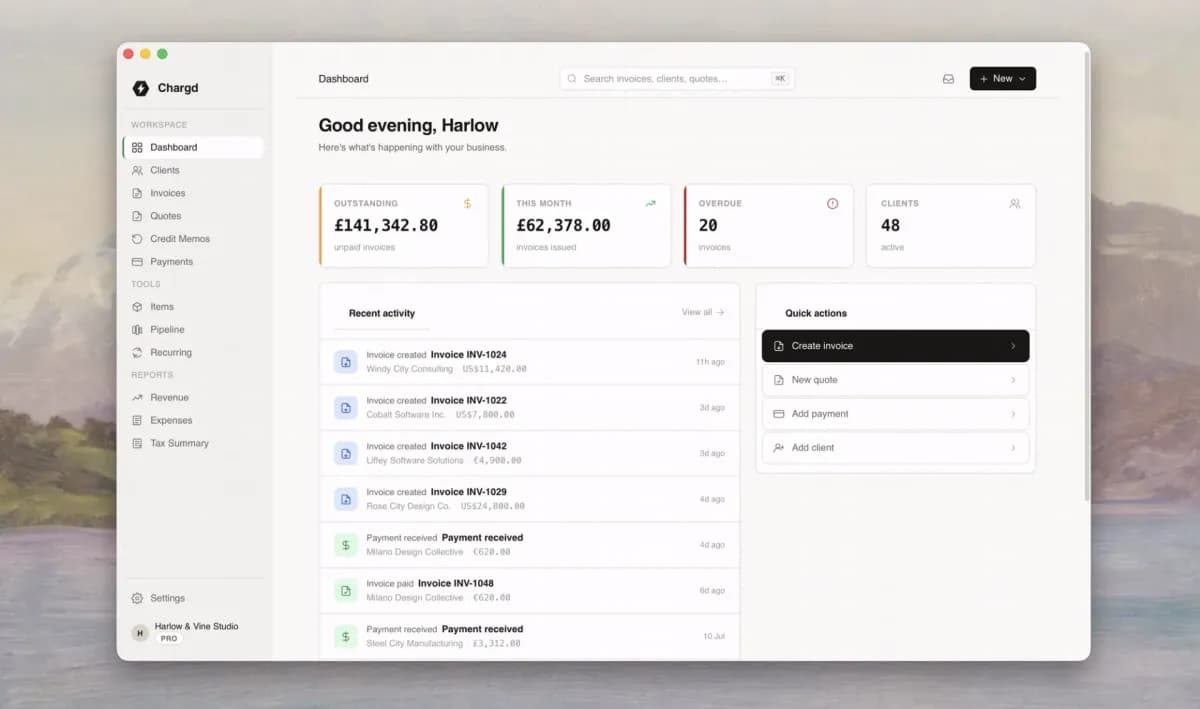Click the trend arrow icon on This Month card
The height and width of the screenshot is (709, 1200).
point(650,203)
